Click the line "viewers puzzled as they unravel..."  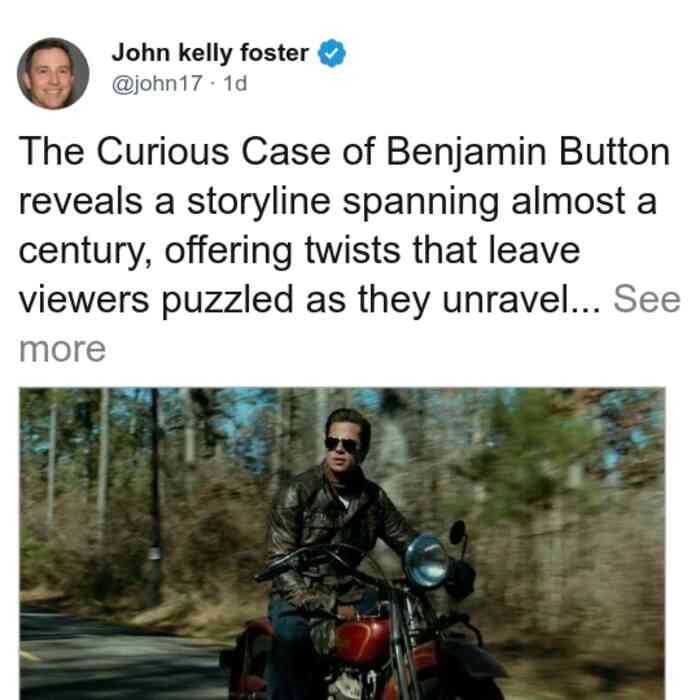pos(310,299)
